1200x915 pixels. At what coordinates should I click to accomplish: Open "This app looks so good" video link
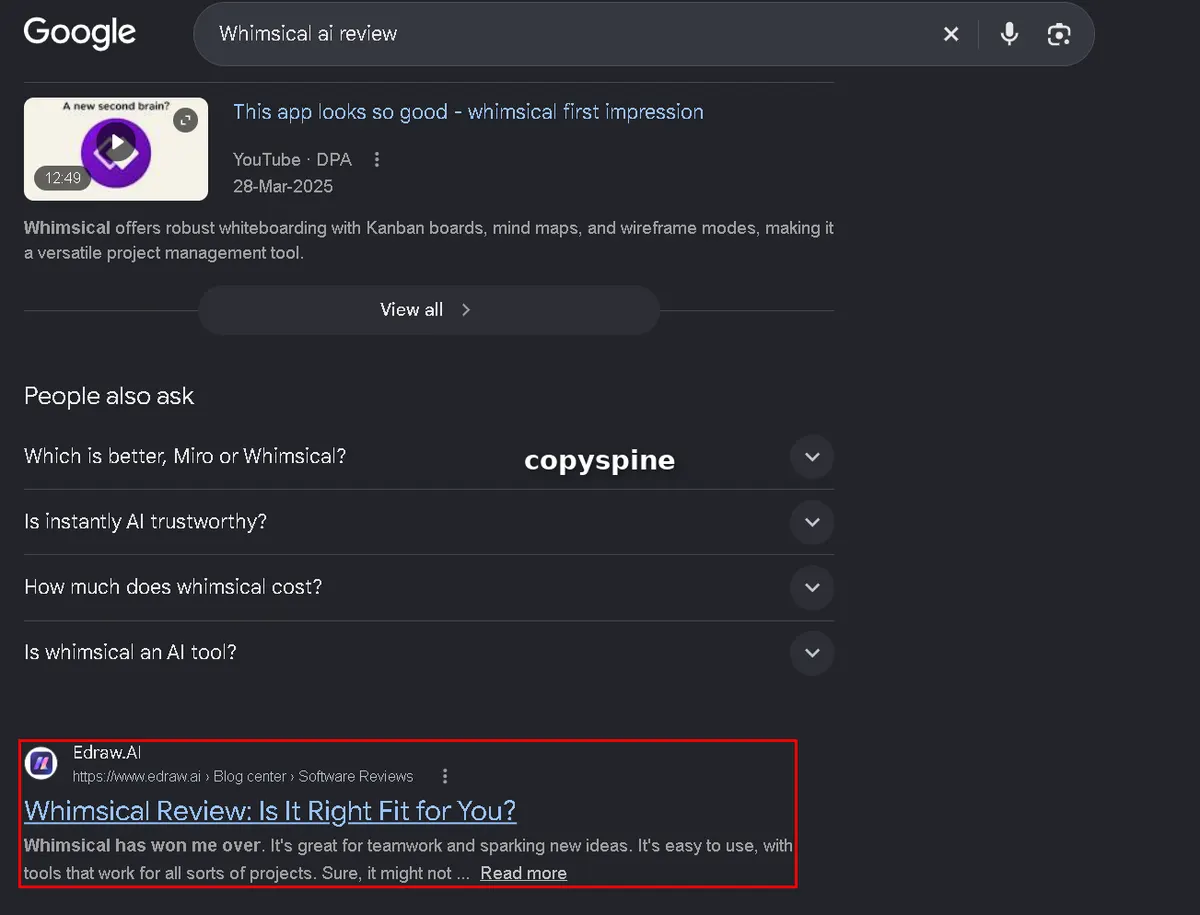tap(468, 112)
